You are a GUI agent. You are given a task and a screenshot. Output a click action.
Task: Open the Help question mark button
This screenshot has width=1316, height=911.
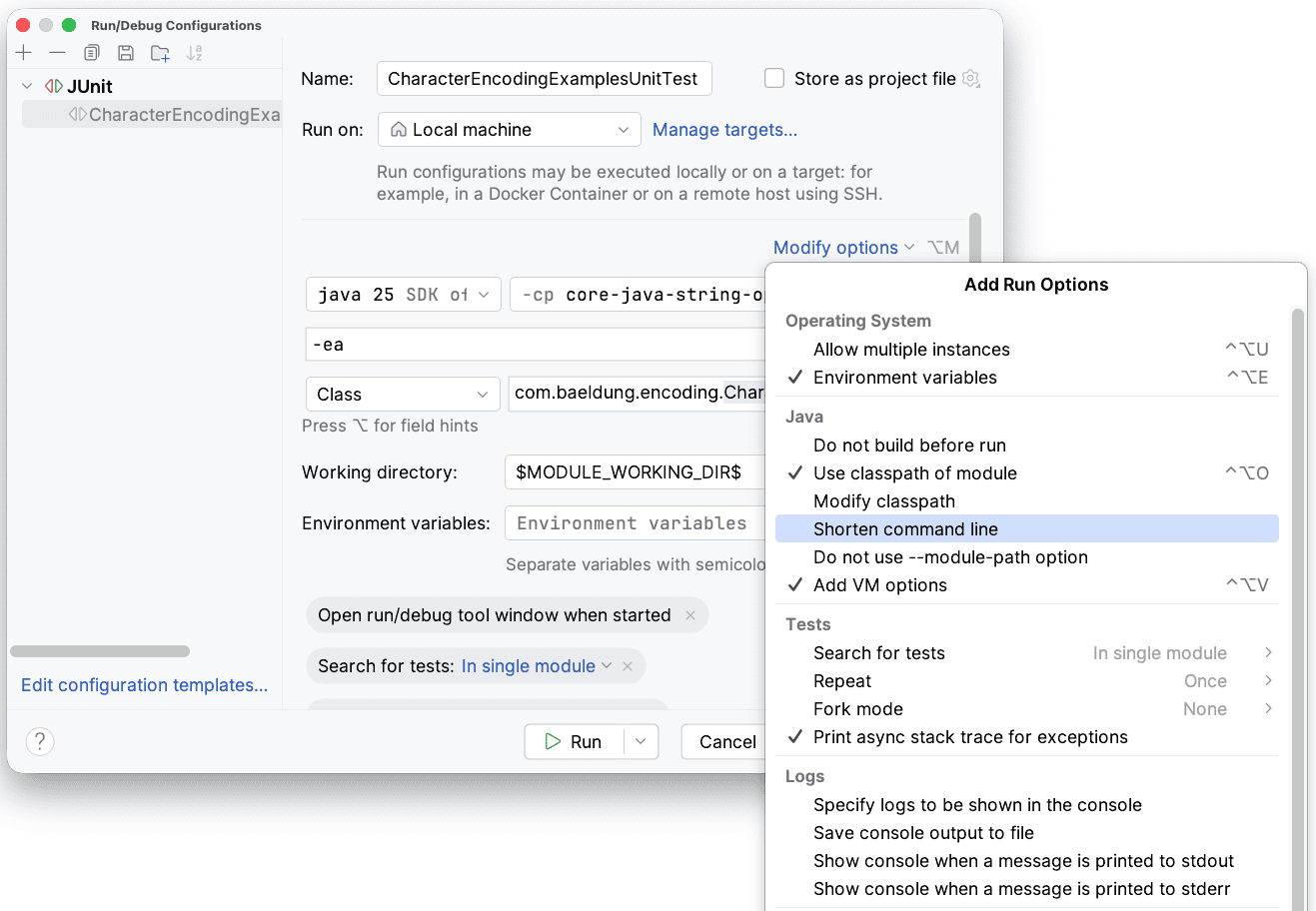(x=39, y=741)
